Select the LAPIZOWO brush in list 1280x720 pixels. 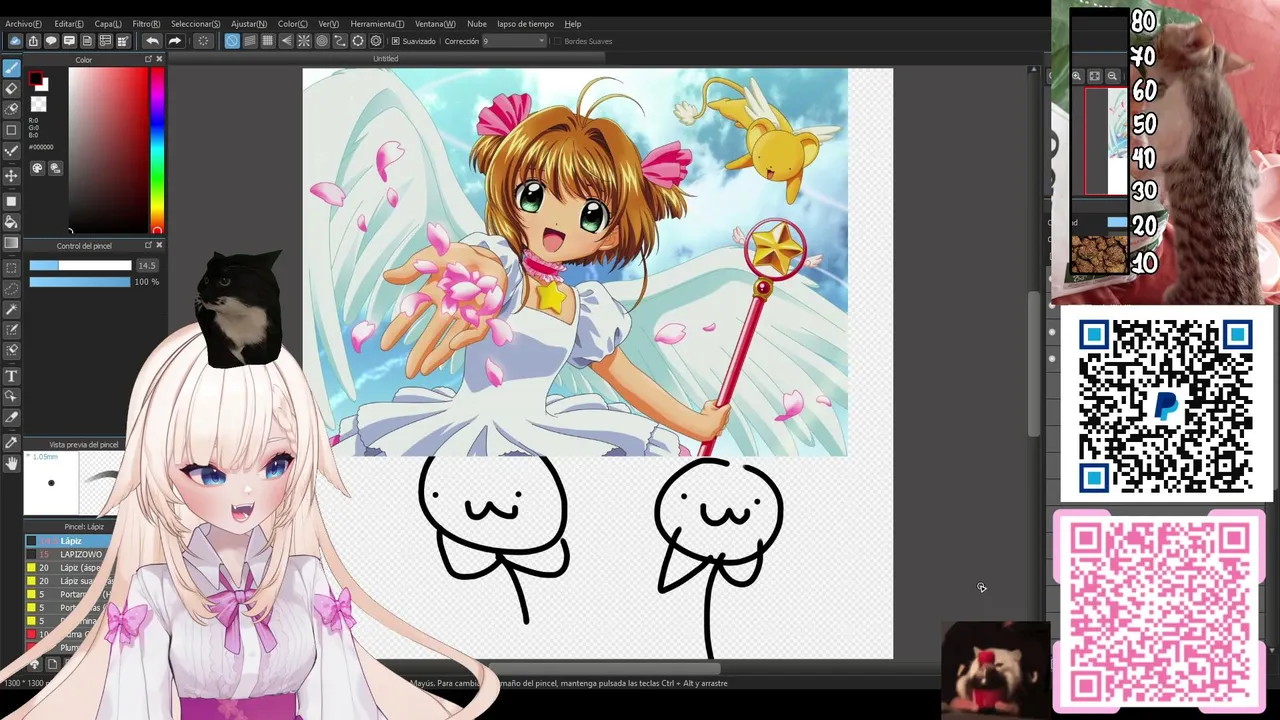68,554
